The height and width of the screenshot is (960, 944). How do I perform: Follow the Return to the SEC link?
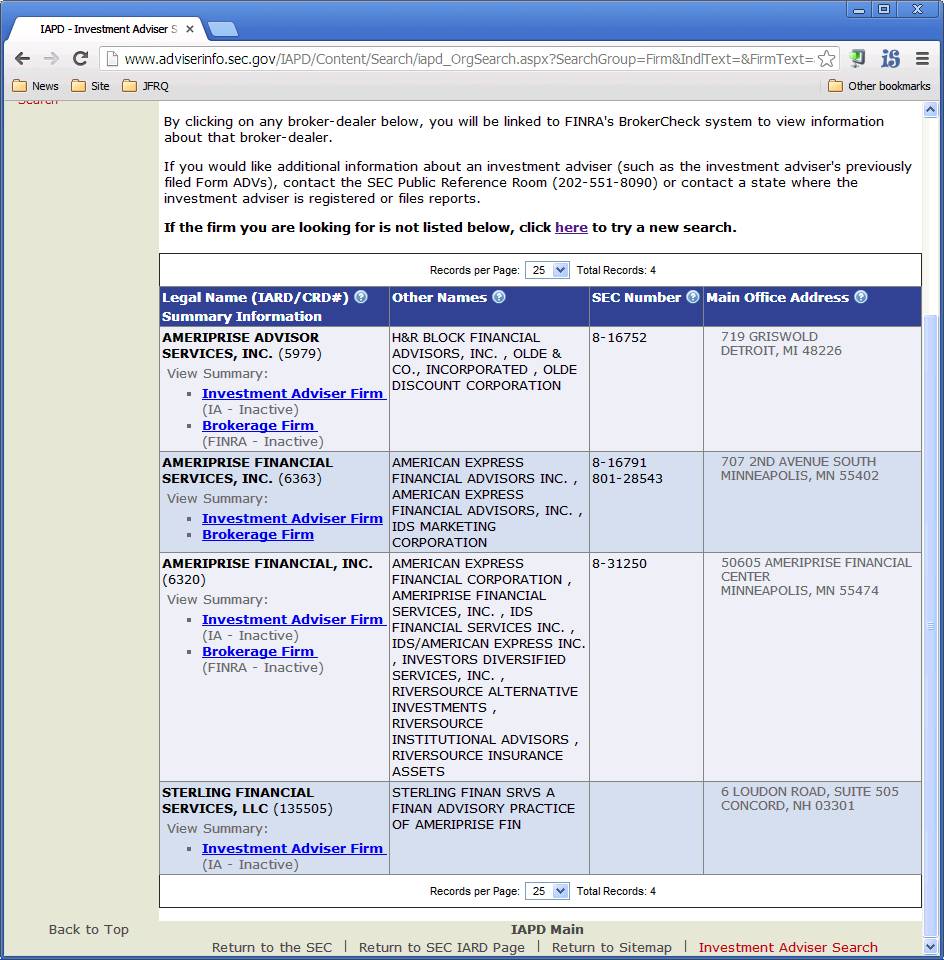(272, 947)
